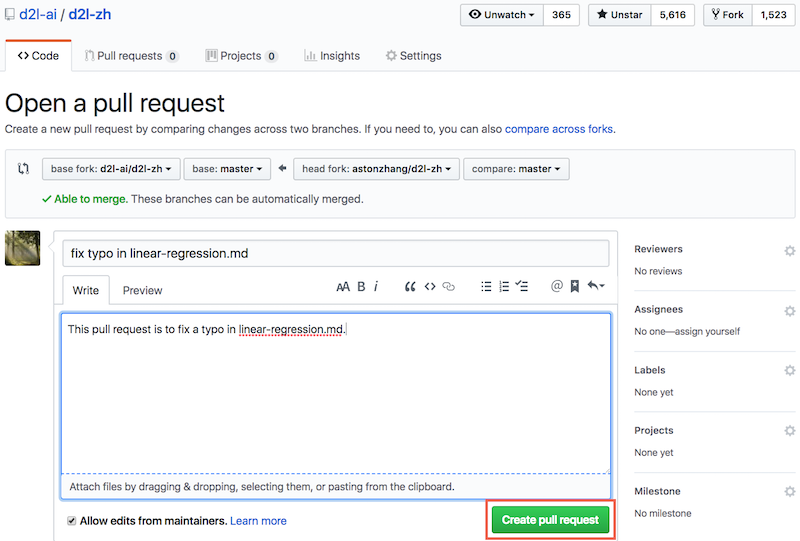Open the head fork astonzhang/d2l-zh dropdown
Screen dimensions: 800x541
click(375, 169)
